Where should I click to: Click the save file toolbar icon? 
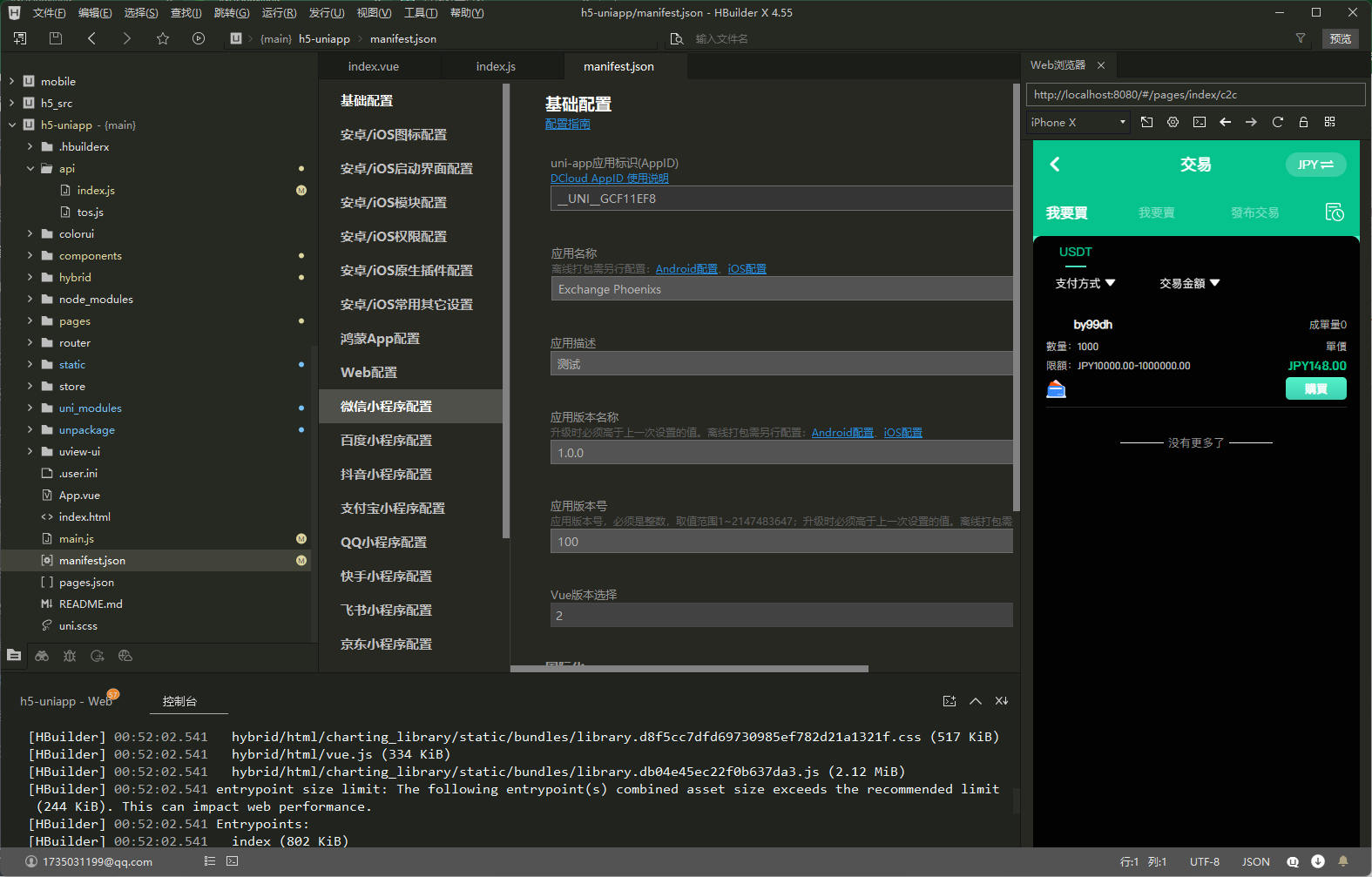[56, 38]
